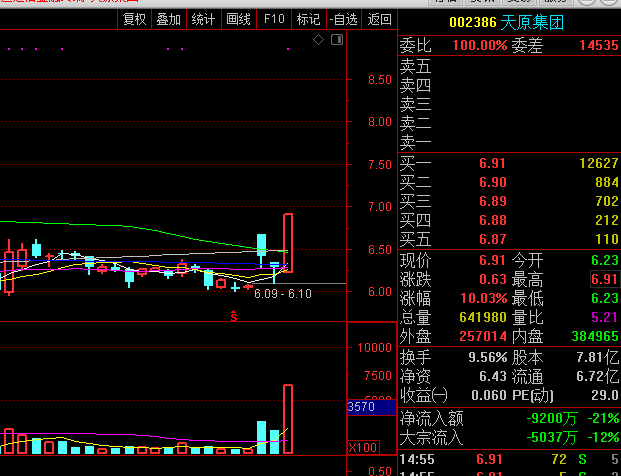Click the 卖五 sell order row
Image resolution: width=621 pixels, height=476 pixels.
pyautogui.click(x=509, y=66)
